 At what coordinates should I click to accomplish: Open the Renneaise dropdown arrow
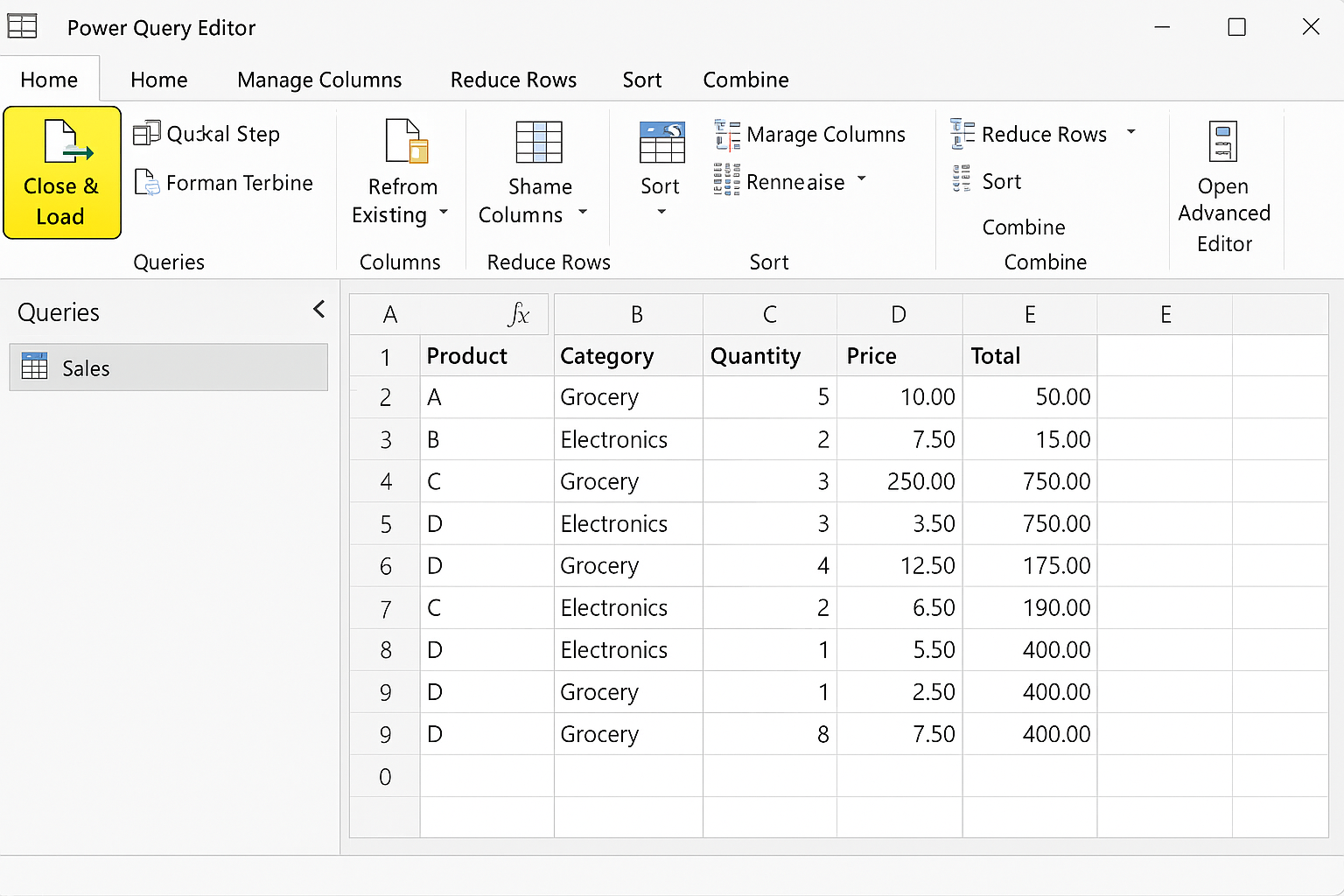pos(862,178)
